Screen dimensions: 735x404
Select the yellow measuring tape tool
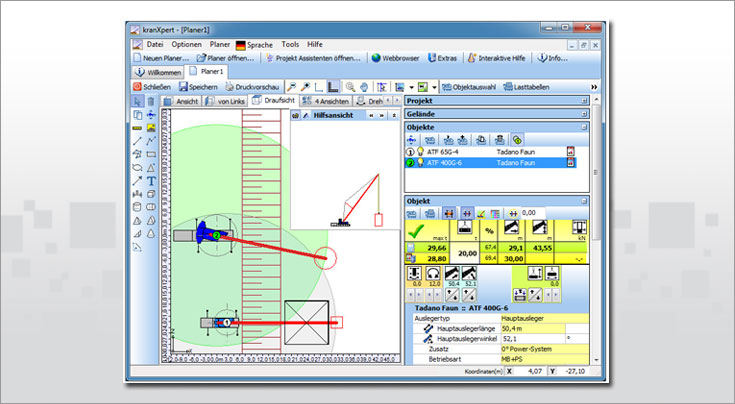coord(137,127)
